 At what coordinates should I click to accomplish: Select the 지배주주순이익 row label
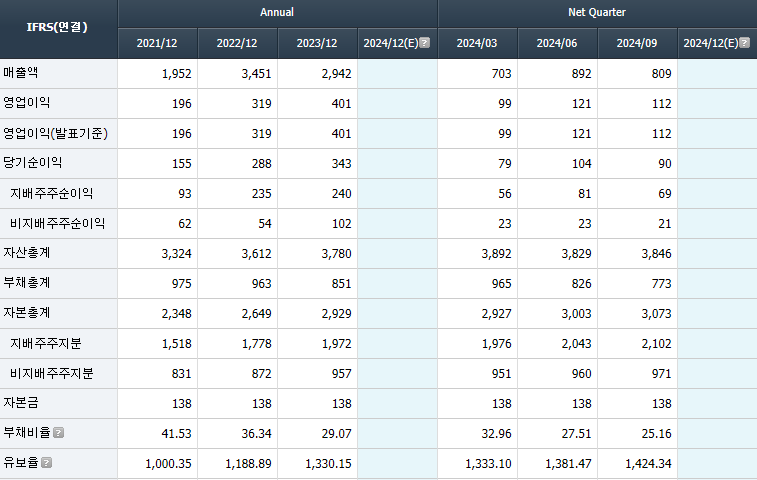coord(52,193)
